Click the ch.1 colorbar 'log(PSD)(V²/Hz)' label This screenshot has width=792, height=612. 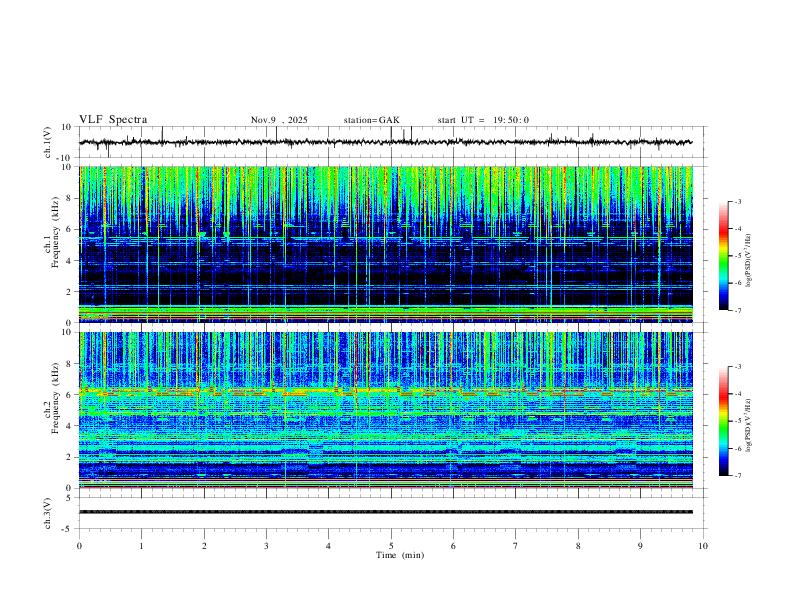point(749,261)
